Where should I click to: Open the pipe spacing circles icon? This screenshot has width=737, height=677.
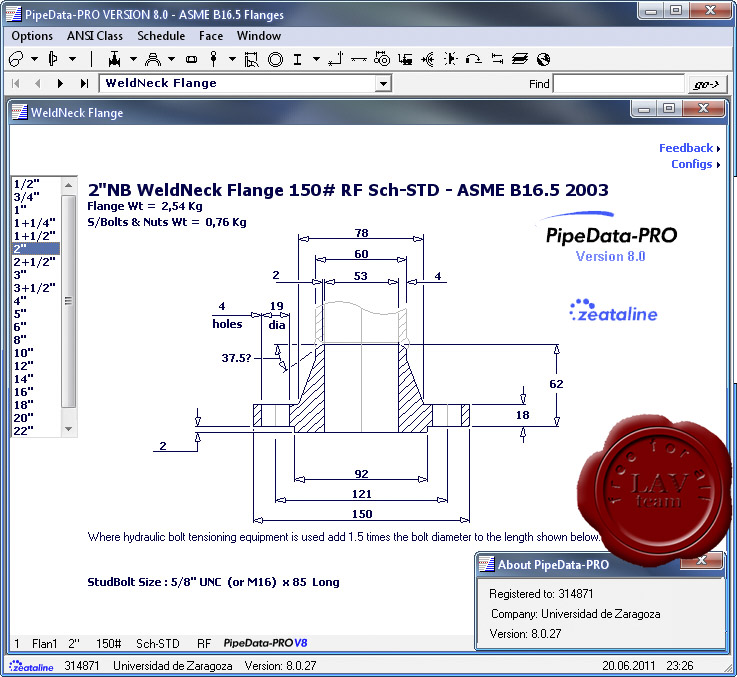pos(382,59)
